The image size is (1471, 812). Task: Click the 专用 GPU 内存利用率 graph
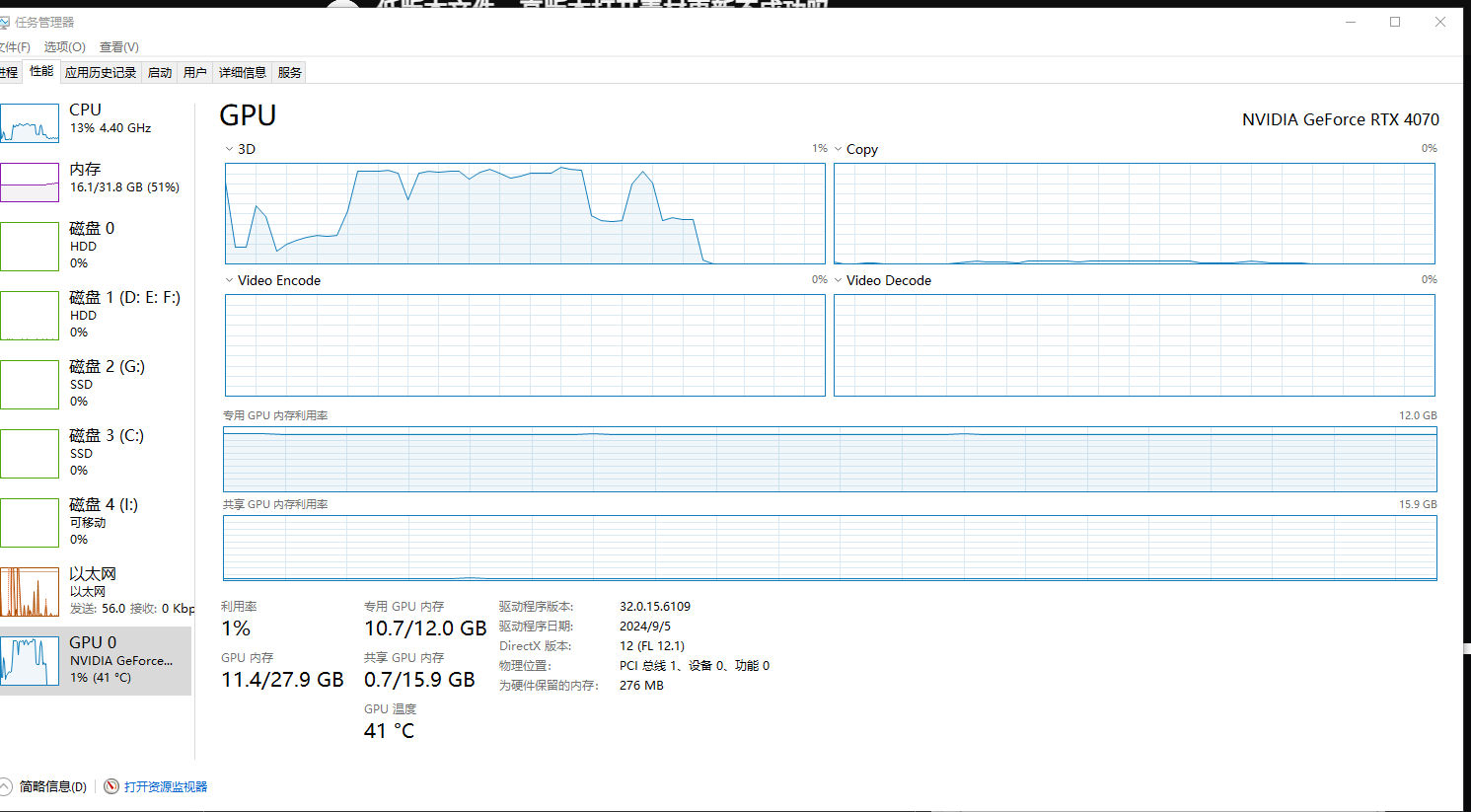829,459
